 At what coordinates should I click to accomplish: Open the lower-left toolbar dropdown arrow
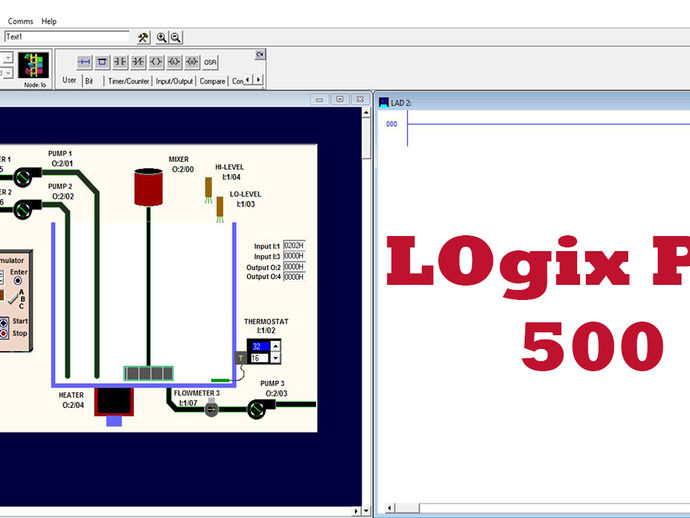click(x=8, y=73)
